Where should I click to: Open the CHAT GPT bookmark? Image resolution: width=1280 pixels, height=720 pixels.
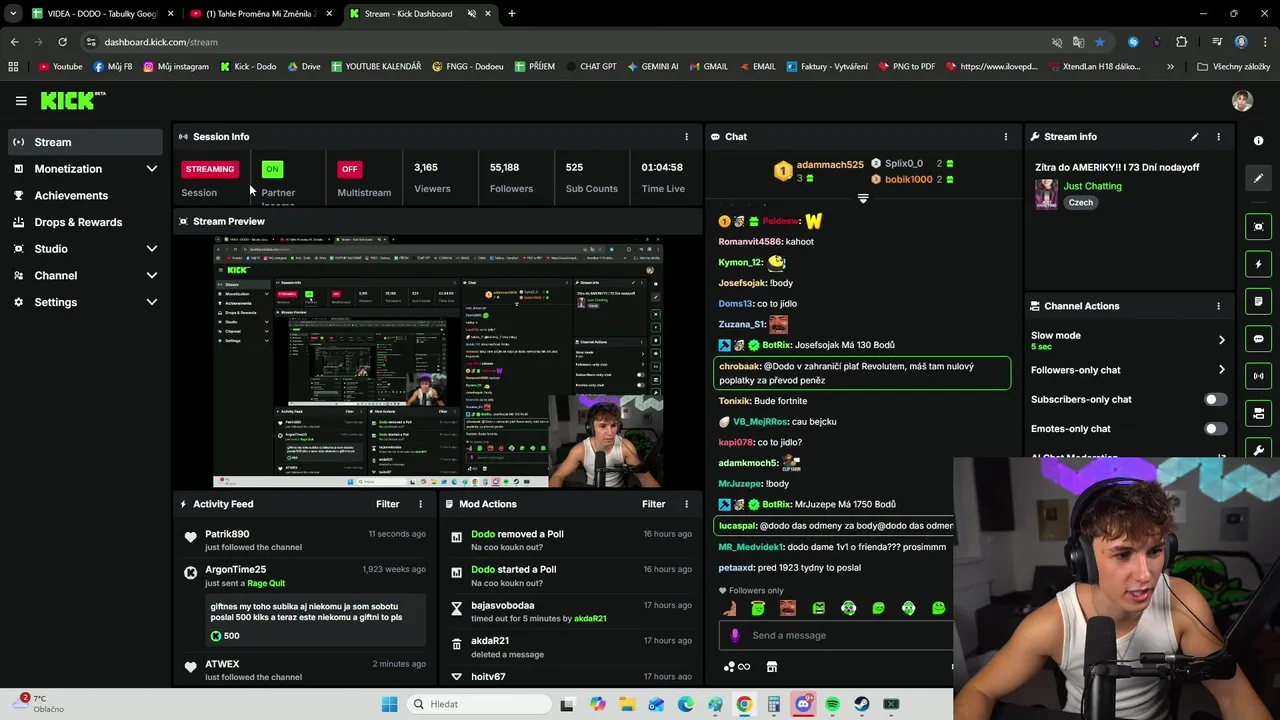[589, 67]
